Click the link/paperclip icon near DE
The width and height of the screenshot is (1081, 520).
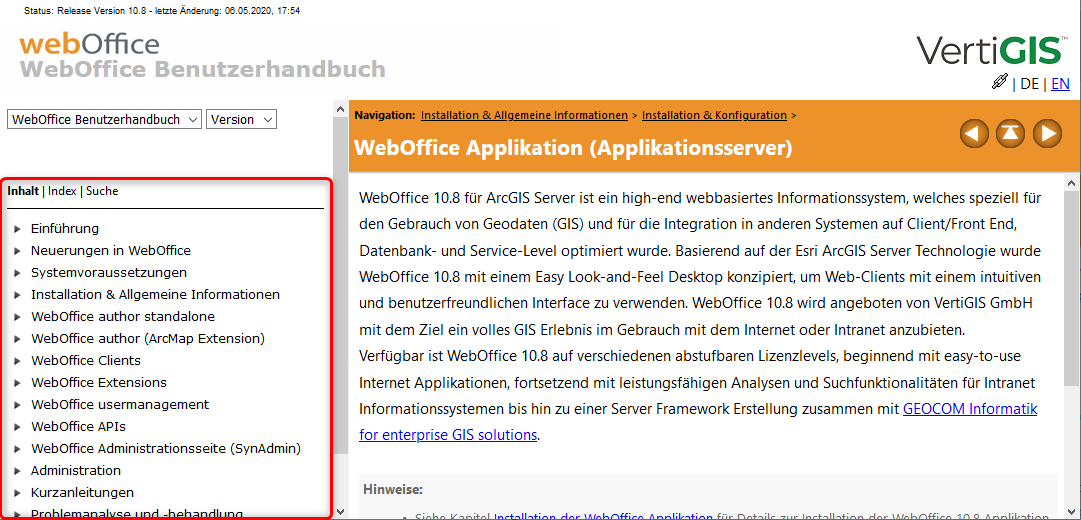coord(1000,82)
